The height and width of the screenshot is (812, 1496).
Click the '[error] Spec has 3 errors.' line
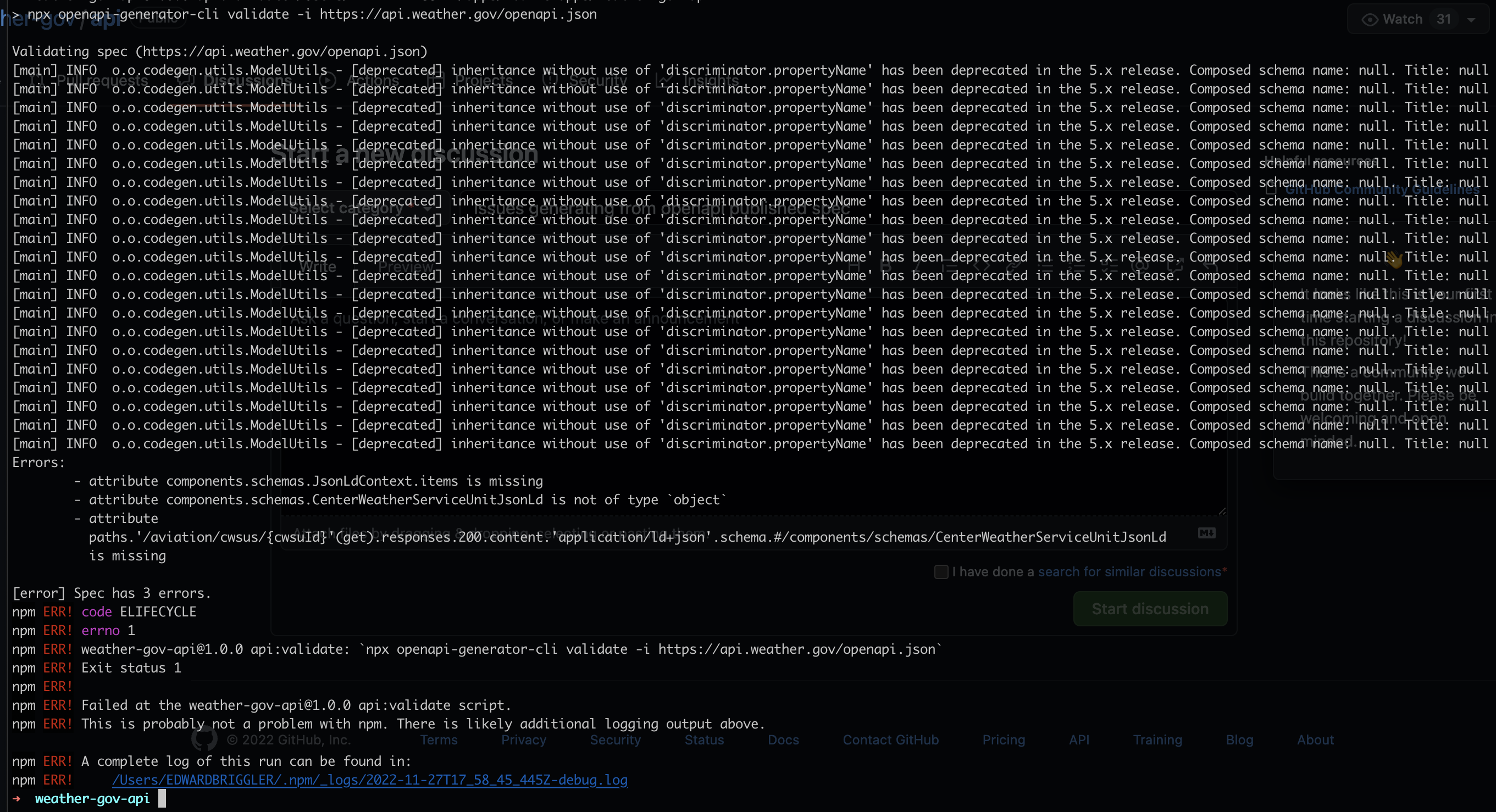click(112, 593)
